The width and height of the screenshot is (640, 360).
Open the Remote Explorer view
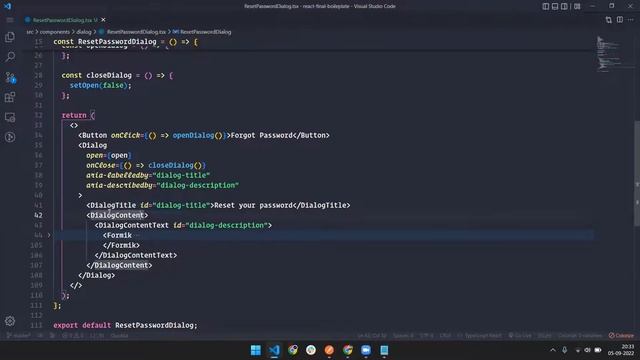(10, 117)
